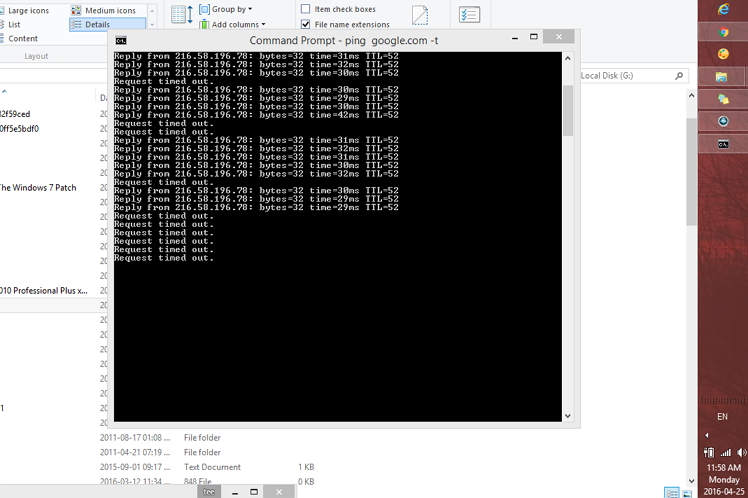The height and width of the screenshot is (498, 748).
Task: Click the Sort by icon in Explorer ribbon
Action: (x=182, y=14)
